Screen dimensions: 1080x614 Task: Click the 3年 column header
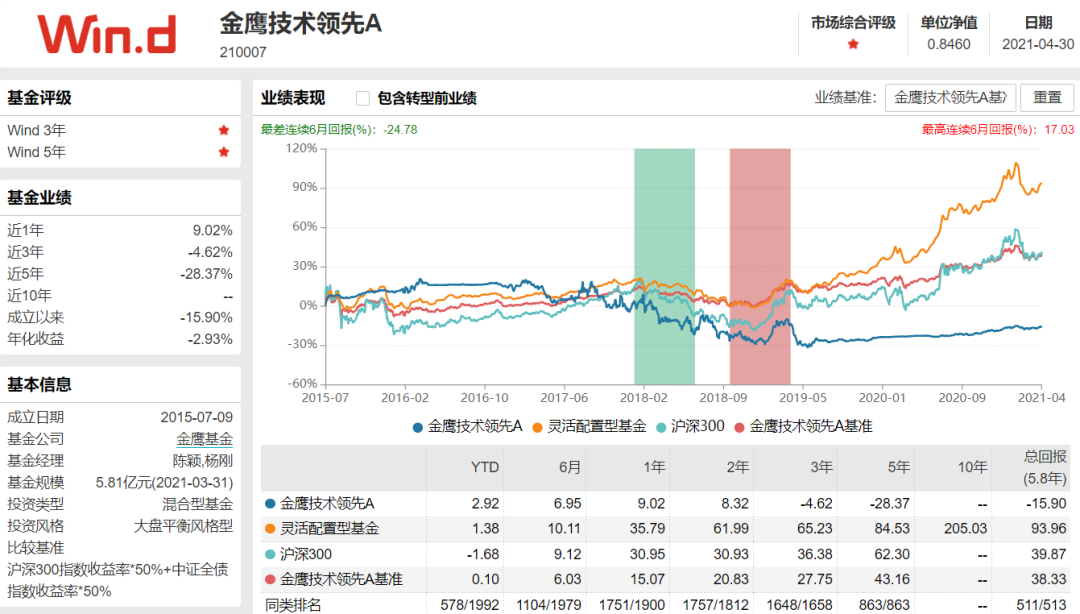pyautogui.click(x=821, y=467)
